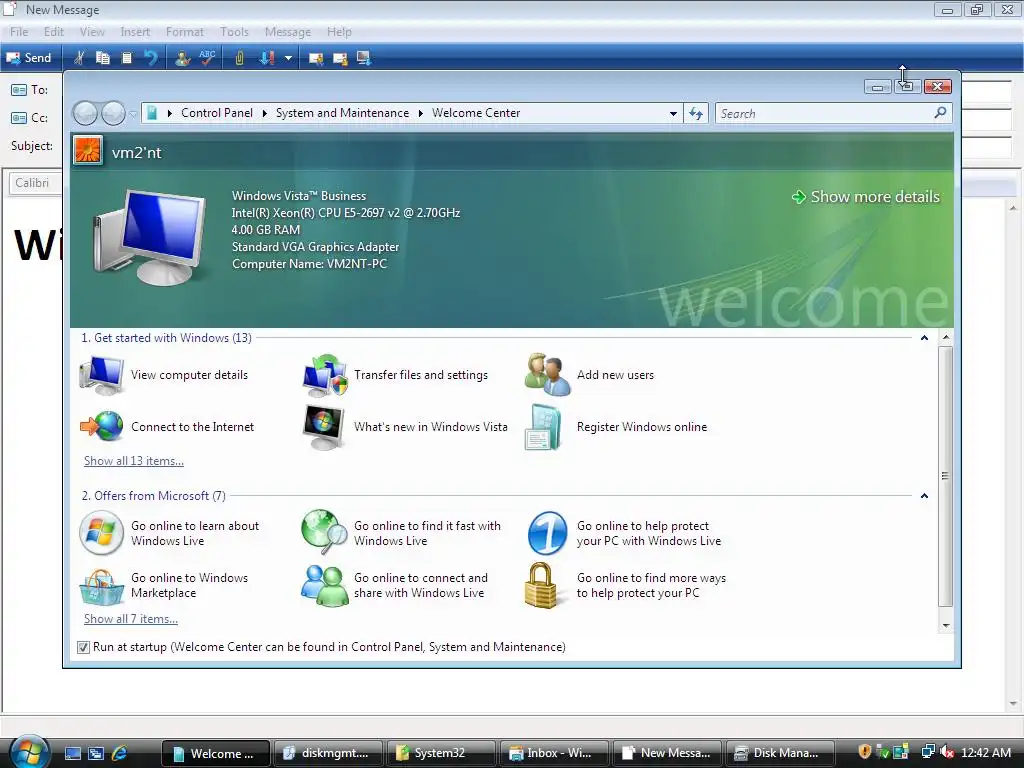Switch to the System32 taskbar button
This screenshot has width=1024, height=768.
tap(441, 753)
